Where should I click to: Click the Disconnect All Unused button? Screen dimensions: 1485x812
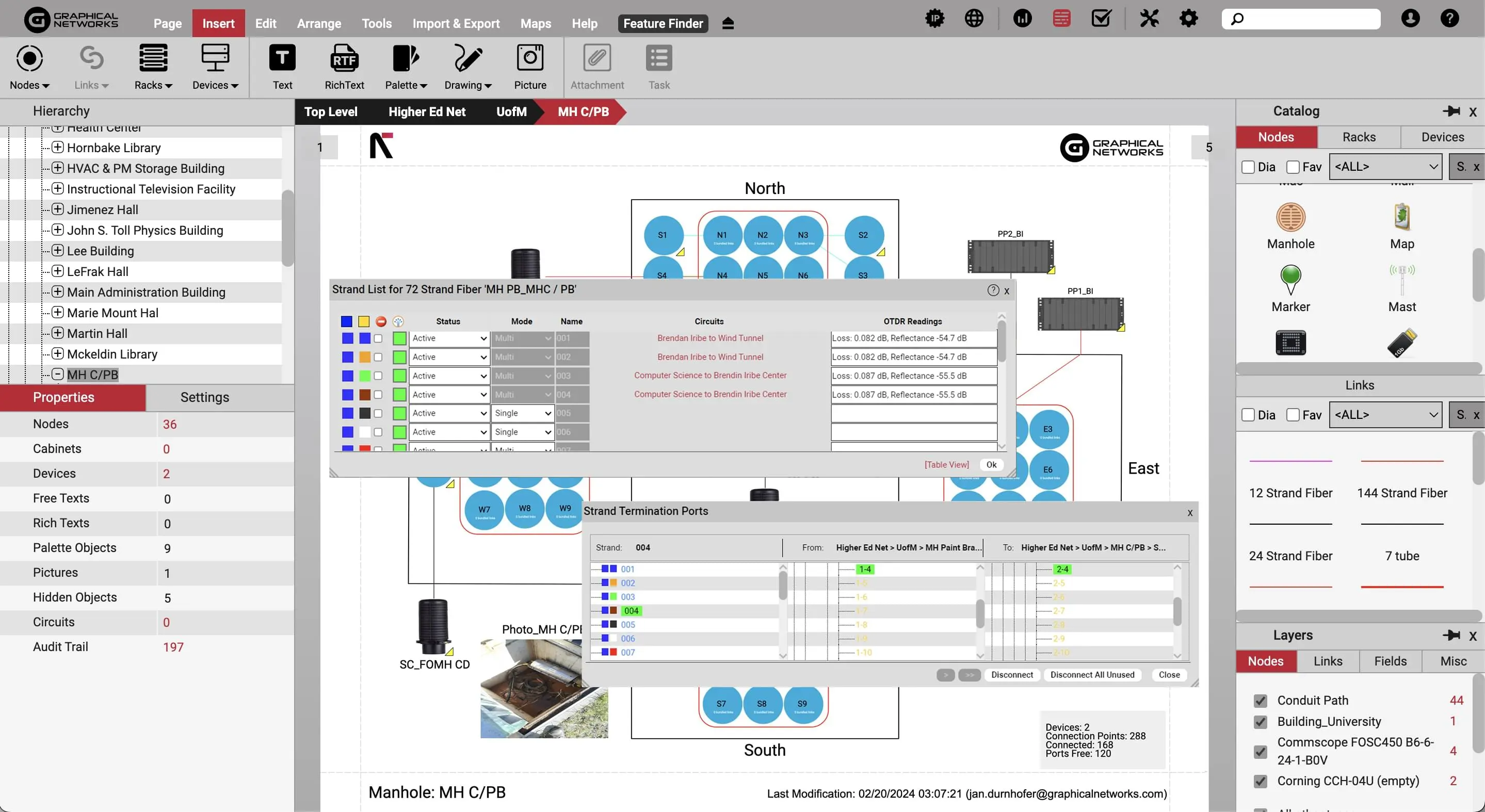coord(1092,674)
